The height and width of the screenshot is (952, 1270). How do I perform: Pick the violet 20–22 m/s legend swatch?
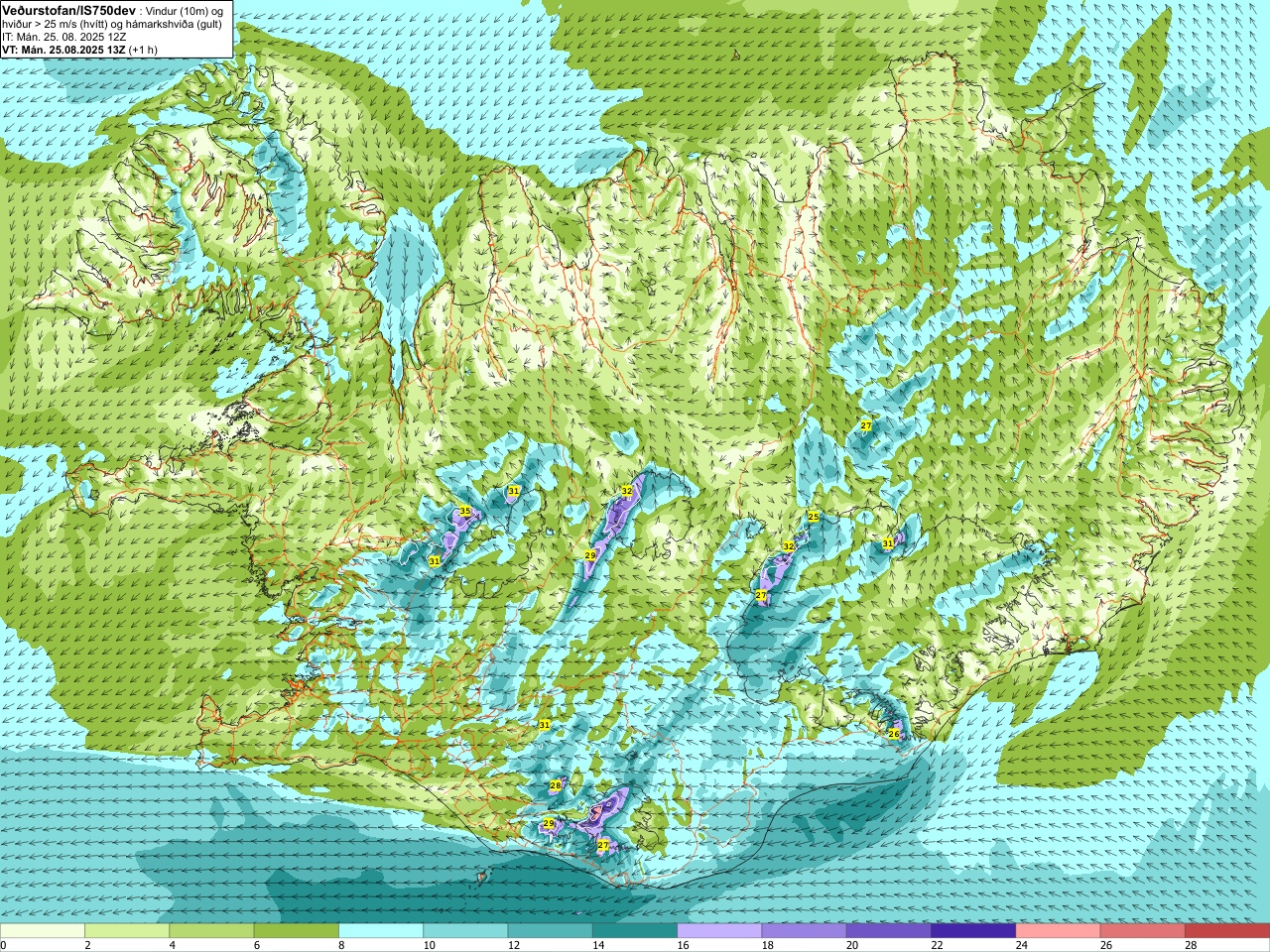tap(889, 931)
